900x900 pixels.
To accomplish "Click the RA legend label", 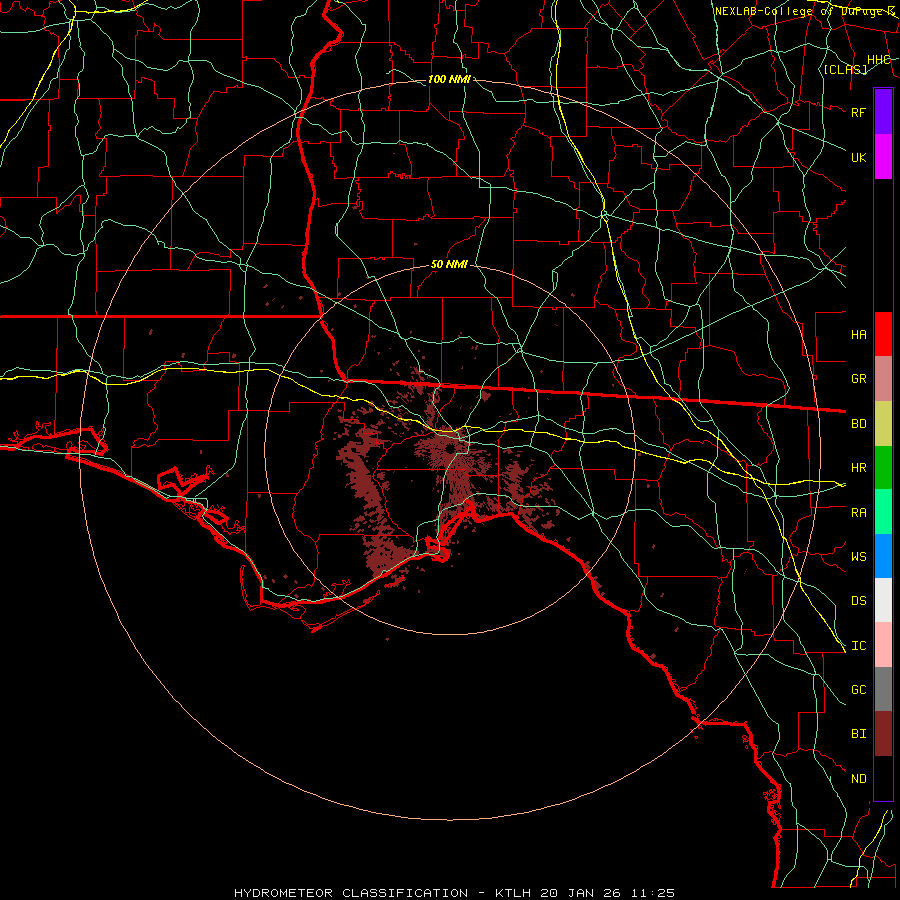I will (858, 513).
